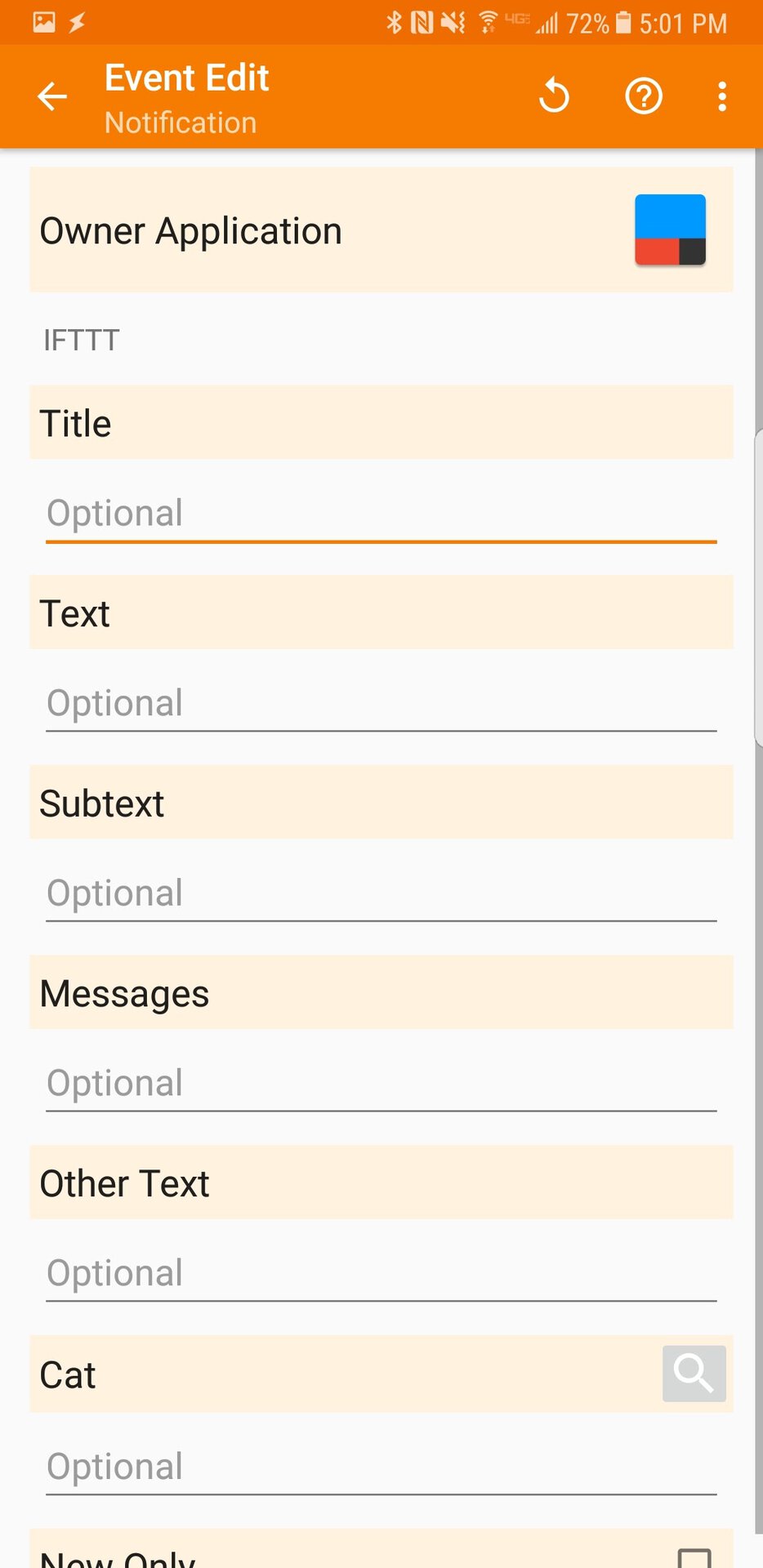Tap the IFTTT owner application icon
763x1568 pixels.
pos(670,230)
